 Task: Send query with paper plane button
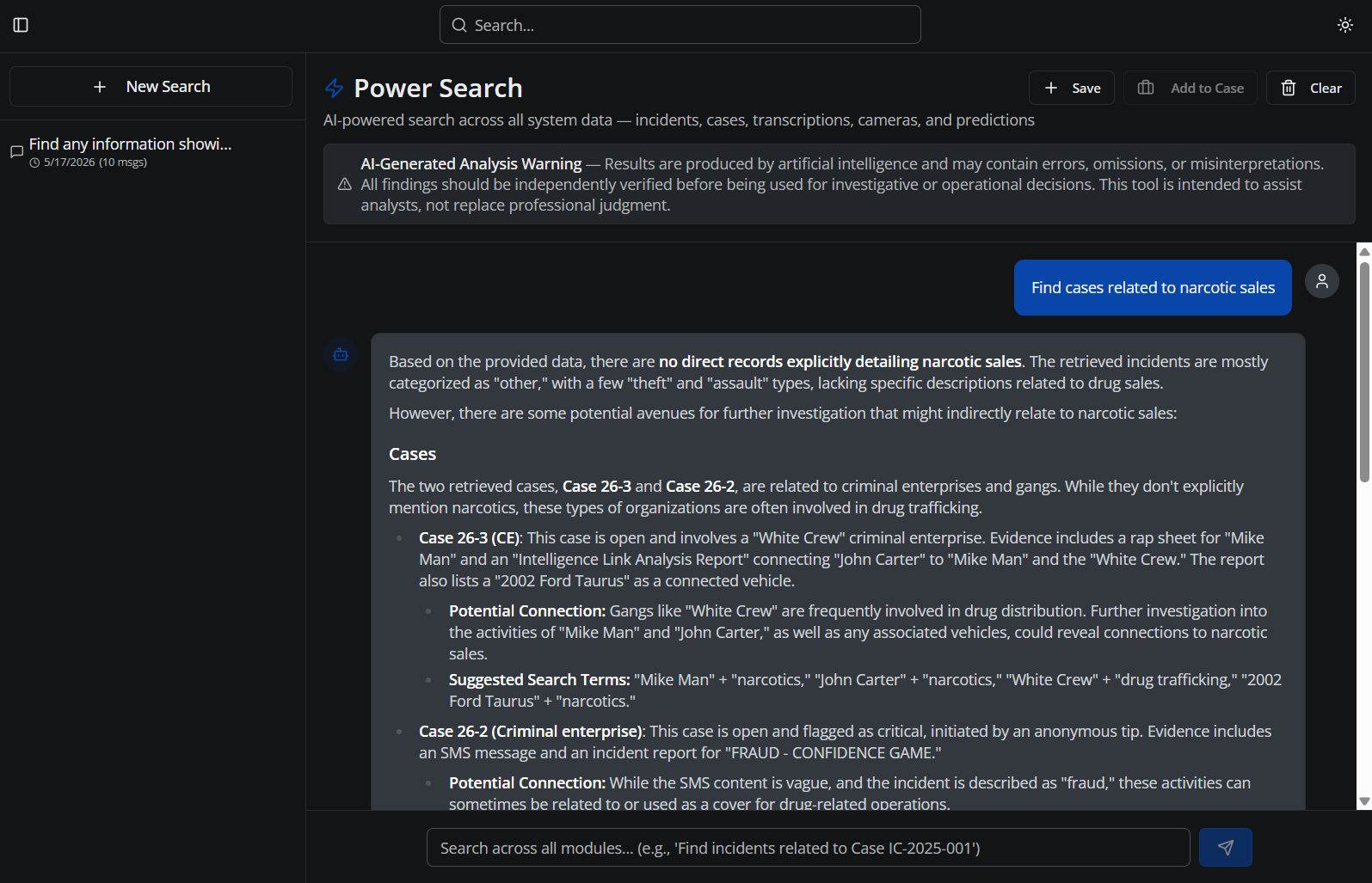pyautogui.click(x=1226, y=848)
